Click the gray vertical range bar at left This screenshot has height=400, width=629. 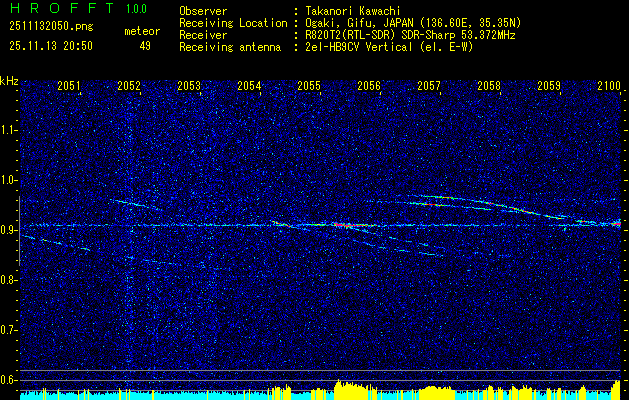(x=19, y=231)
